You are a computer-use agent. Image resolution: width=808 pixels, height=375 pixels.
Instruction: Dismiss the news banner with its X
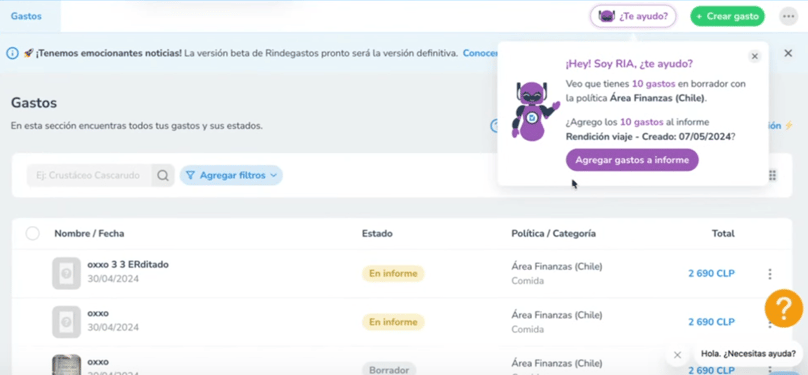788,53
